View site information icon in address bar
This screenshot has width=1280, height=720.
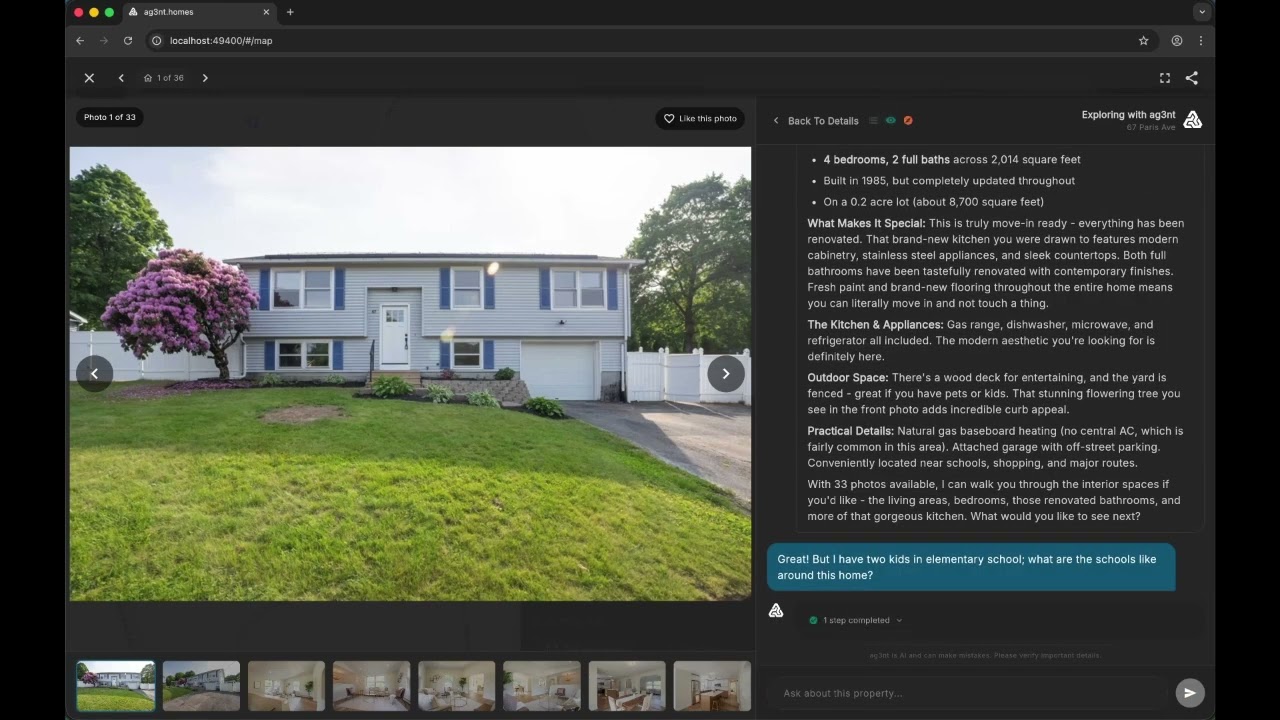pyautogui.click(x=157, y=41)
